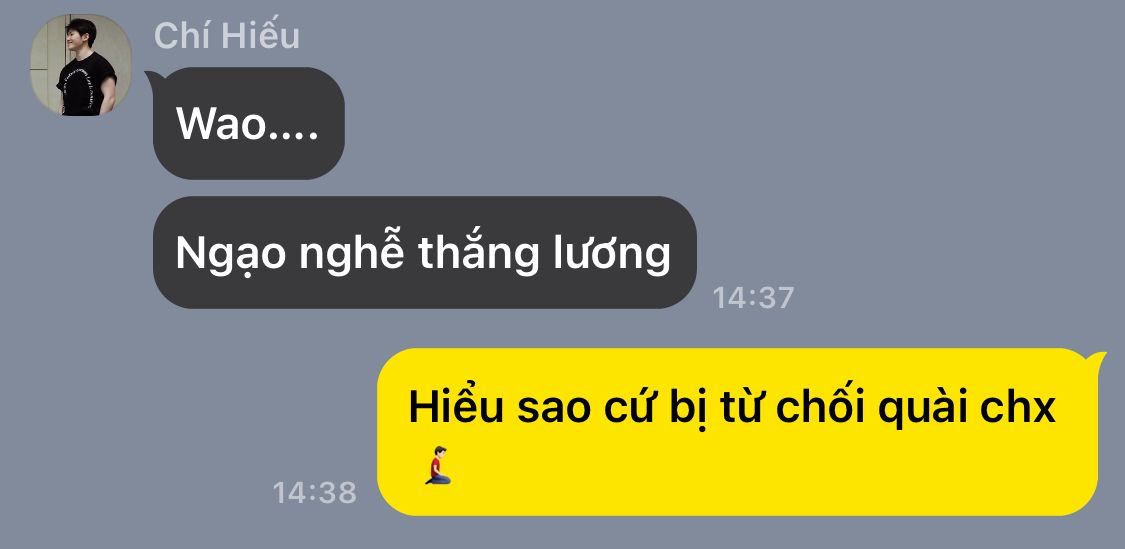Click the kneeling person emoji

click(437, 465)
